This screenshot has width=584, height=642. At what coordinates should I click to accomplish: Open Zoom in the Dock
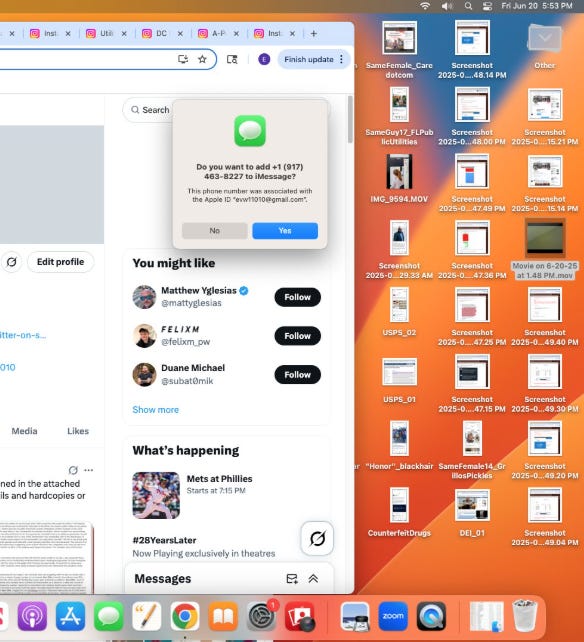tap(393, 616)
